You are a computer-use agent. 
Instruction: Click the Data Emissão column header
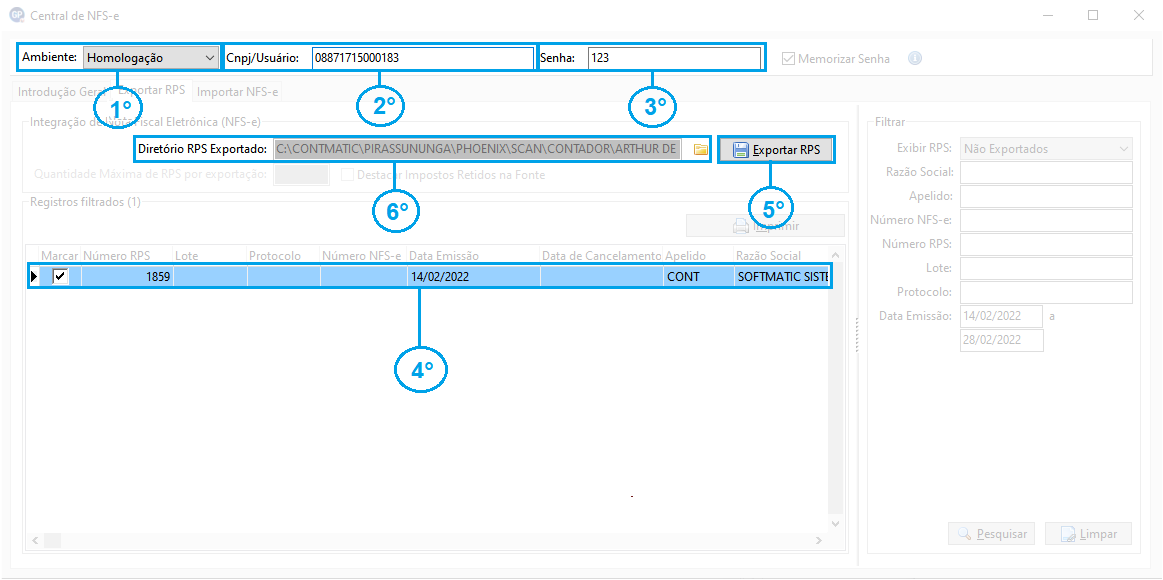coord(473,255)
